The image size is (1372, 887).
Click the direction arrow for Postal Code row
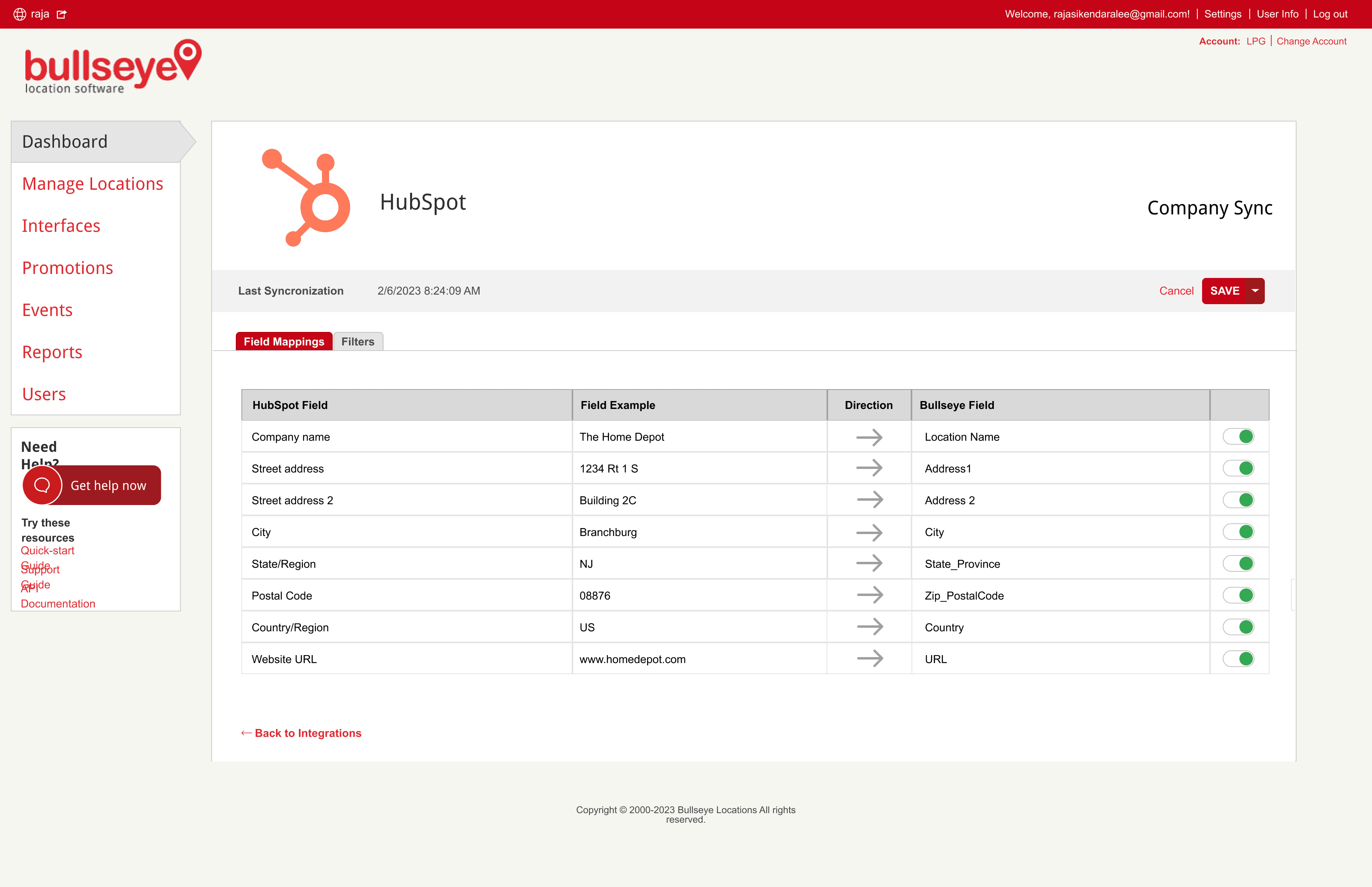click(869, 595)
